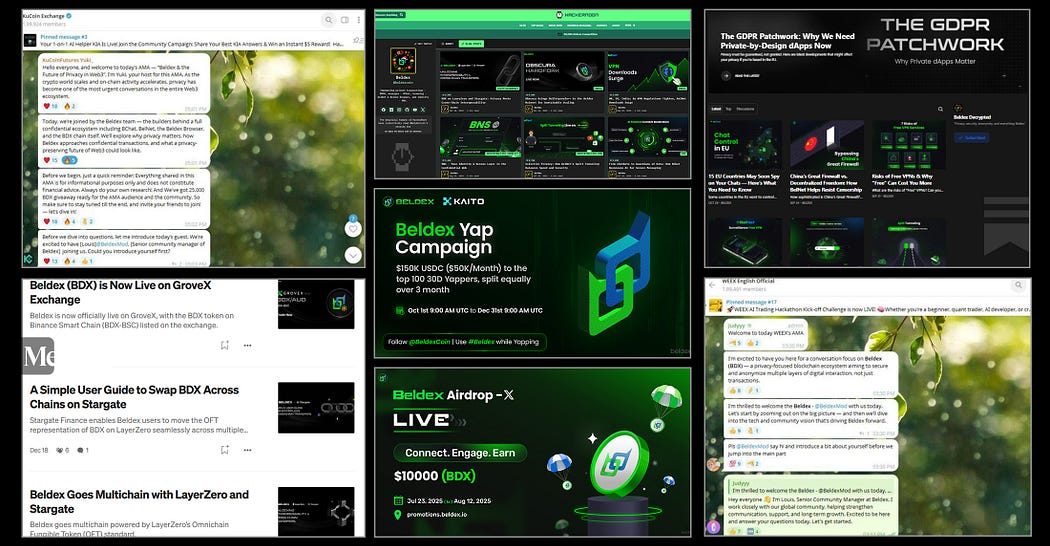Click HackerNoon logo in site header
The height and width of the screenshot is (546, 1050).
pos(579,15)
